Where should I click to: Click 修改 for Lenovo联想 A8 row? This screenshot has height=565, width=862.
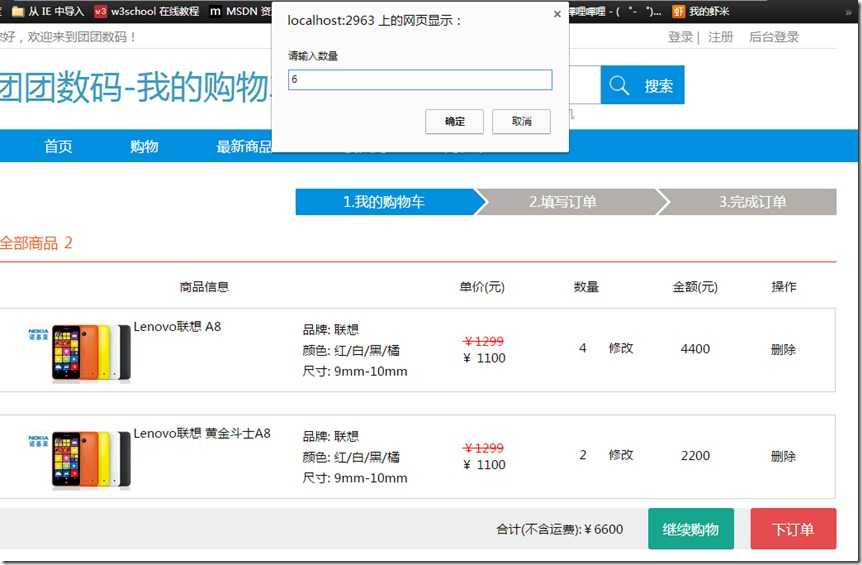coord(621,348)
